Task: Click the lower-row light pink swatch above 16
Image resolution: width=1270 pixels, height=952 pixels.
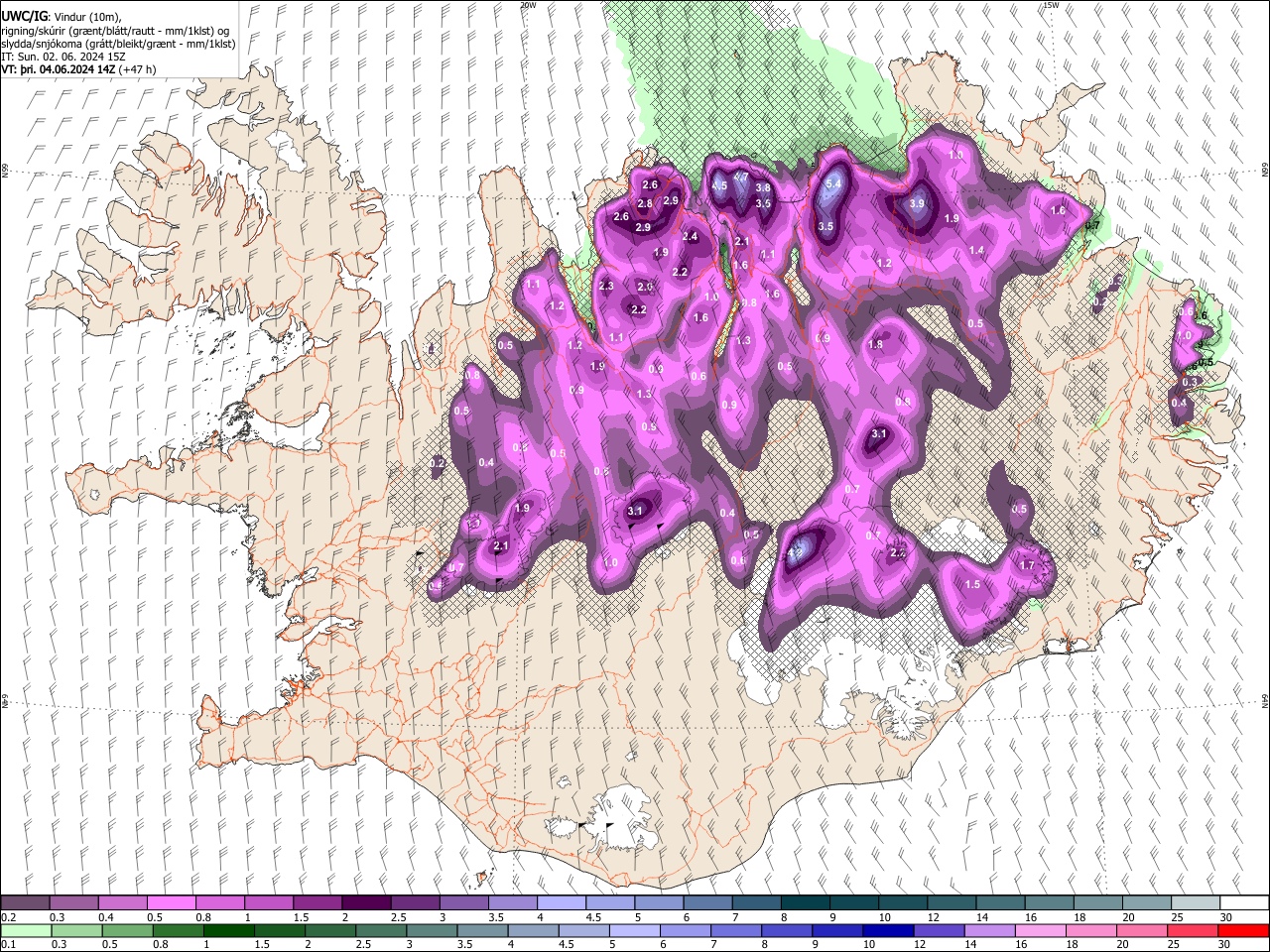Action: 1040,930
